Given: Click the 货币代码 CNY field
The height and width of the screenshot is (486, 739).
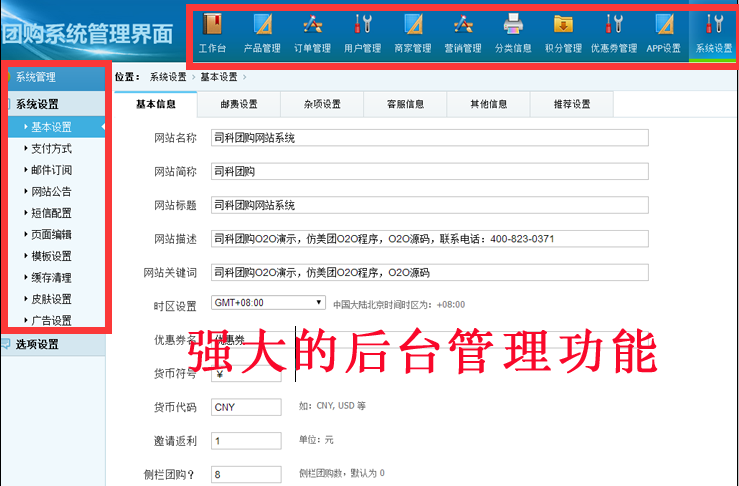Looking at the screenshot, I should (246, 407).
